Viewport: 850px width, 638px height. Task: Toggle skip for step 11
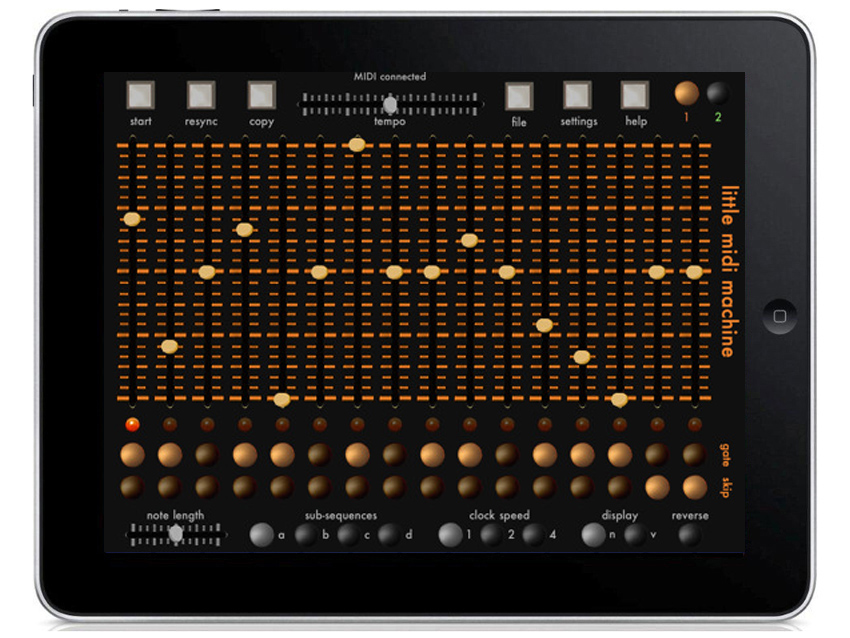tap(507, 487)
